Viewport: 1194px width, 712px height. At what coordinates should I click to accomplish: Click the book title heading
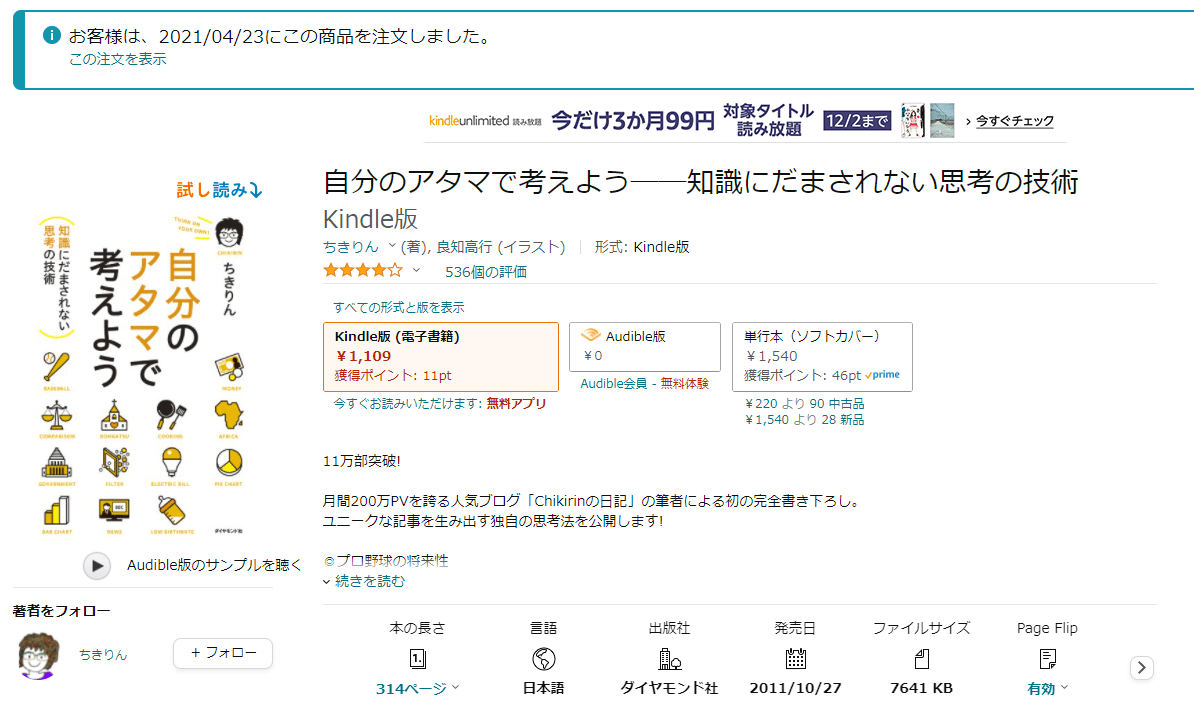pyautogui.click(x=701, y=183)
